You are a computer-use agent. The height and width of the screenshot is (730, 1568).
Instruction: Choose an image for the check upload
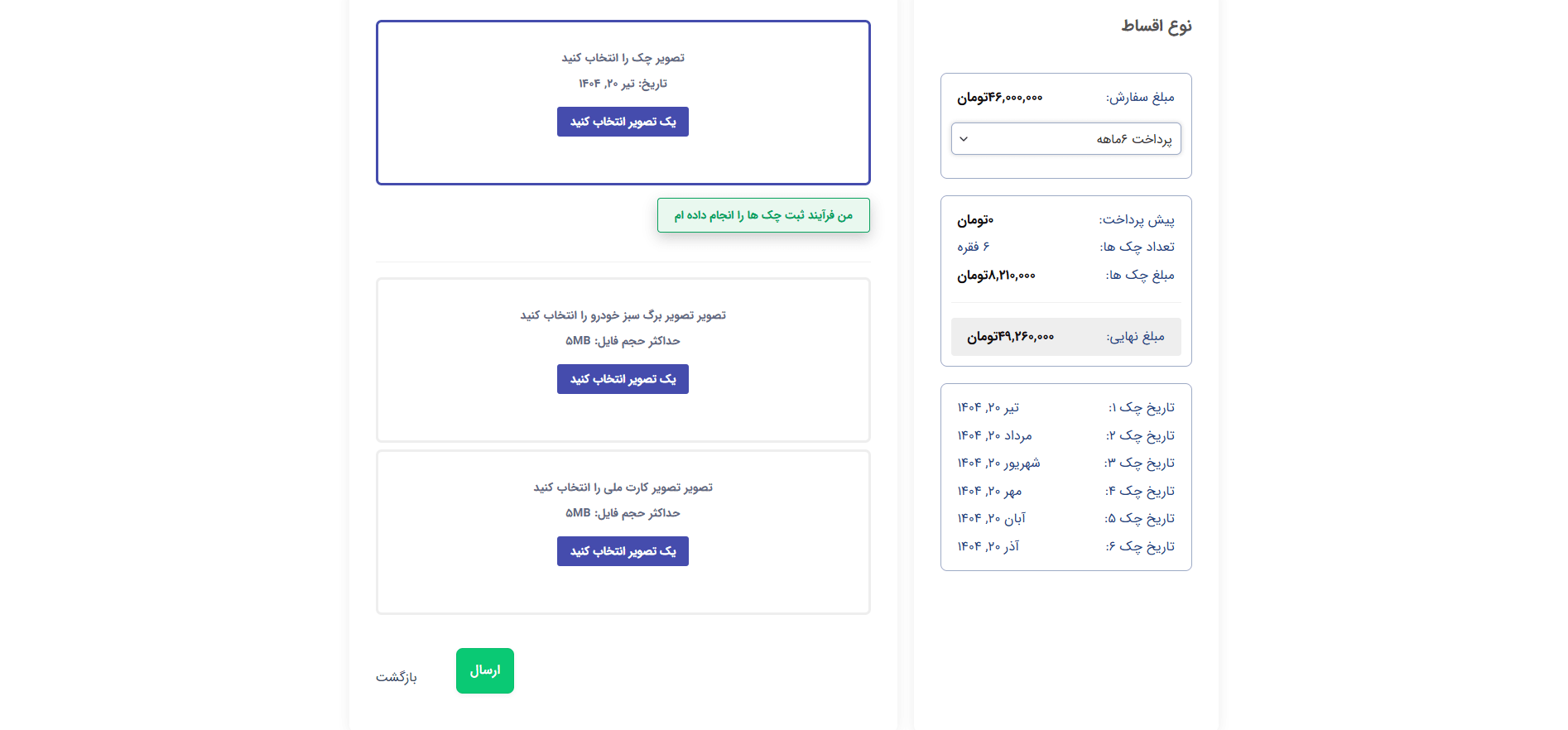[x=623, y=122]
